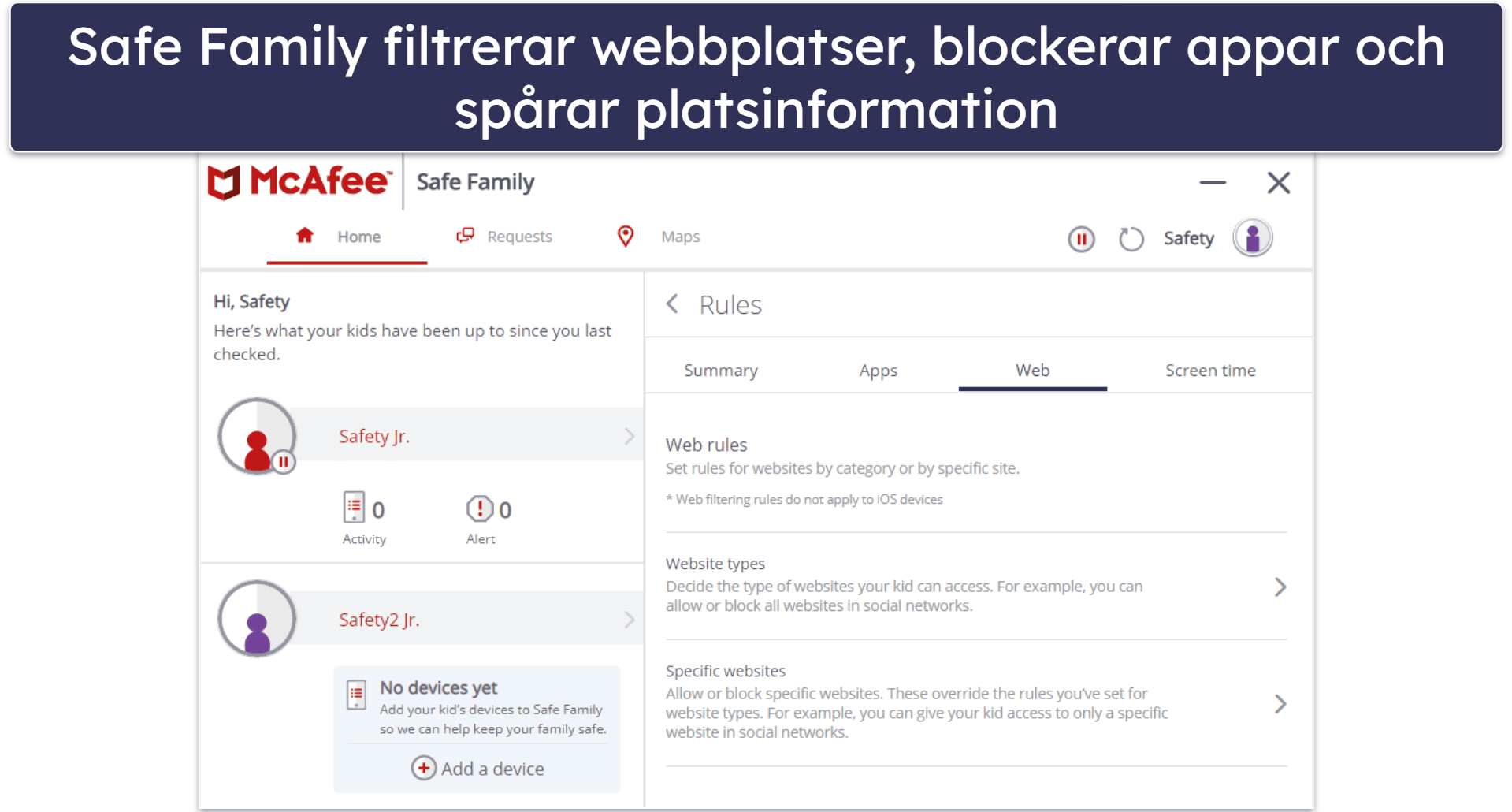This screenshot has width=1512, height=812.
Task: Click the pause badge on Safety Jr. avatar
Action: (284, 462)
